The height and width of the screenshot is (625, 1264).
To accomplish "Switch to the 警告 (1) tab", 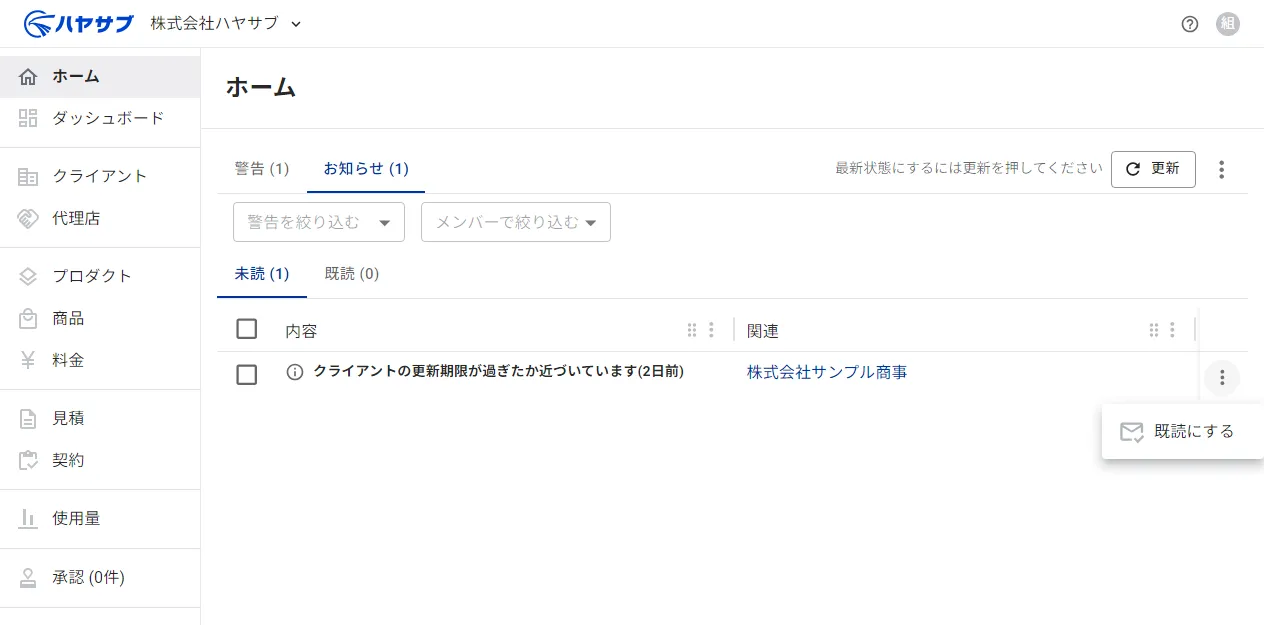I will click(x=262, y=168).
